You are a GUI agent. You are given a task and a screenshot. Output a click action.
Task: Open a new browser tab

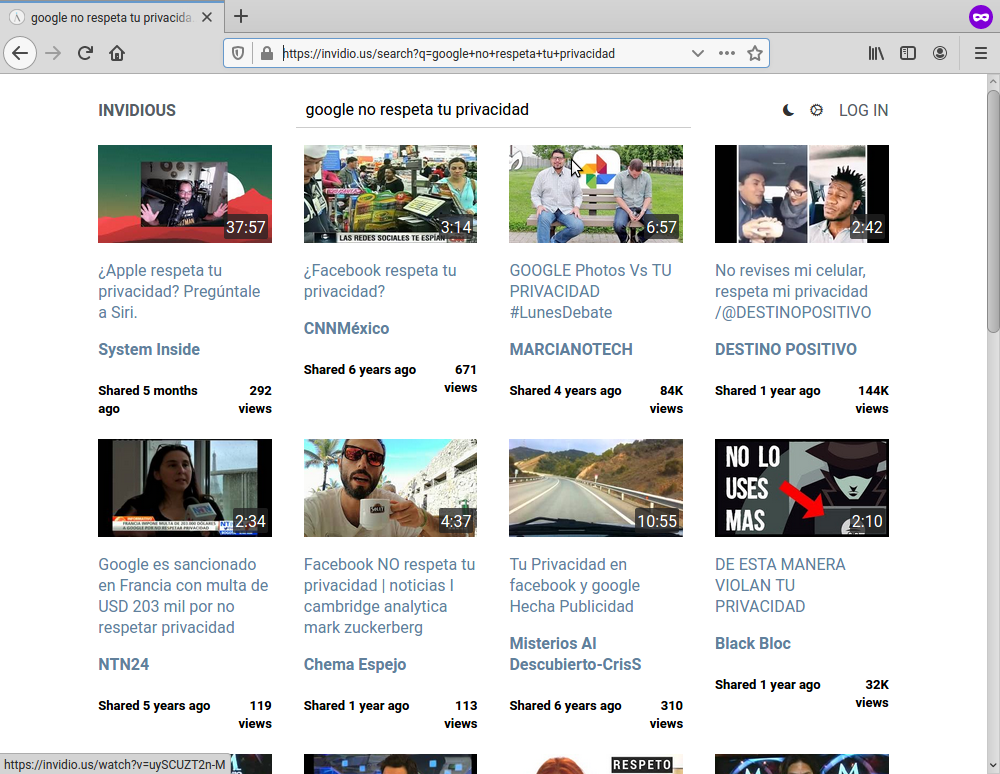tap(241, 16)
